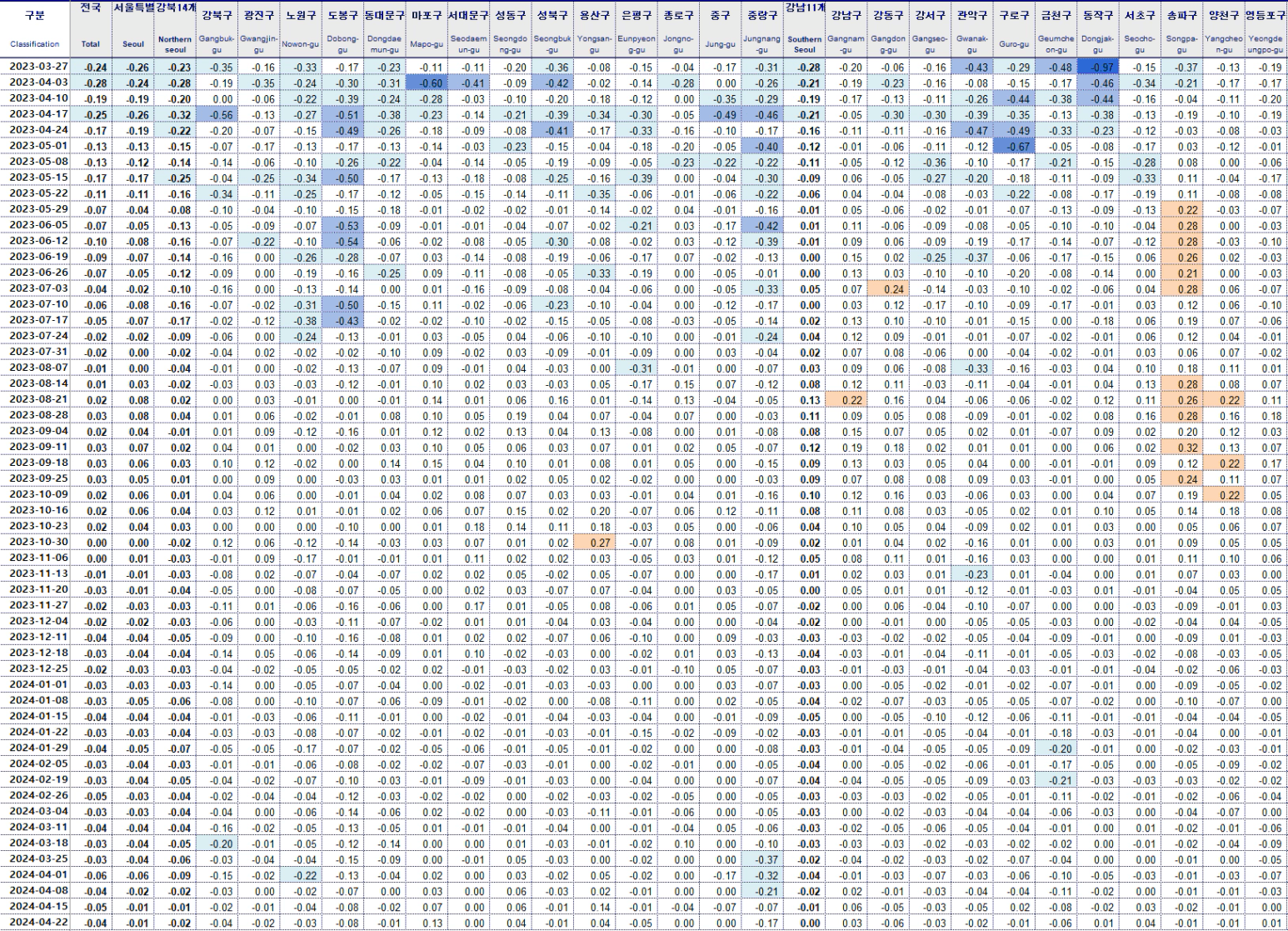Select the '구분' header cell
1288x931 pixels.
point(35,15)
